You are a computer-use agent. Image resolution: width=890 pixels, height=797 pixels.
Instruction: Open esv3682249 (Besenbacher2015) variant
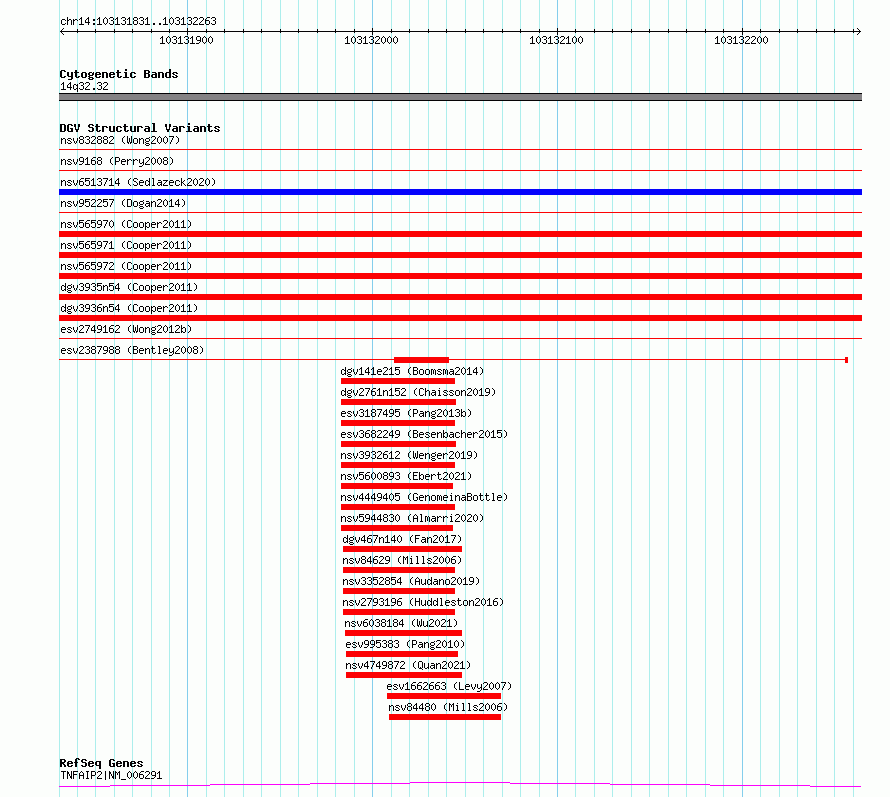424,434
